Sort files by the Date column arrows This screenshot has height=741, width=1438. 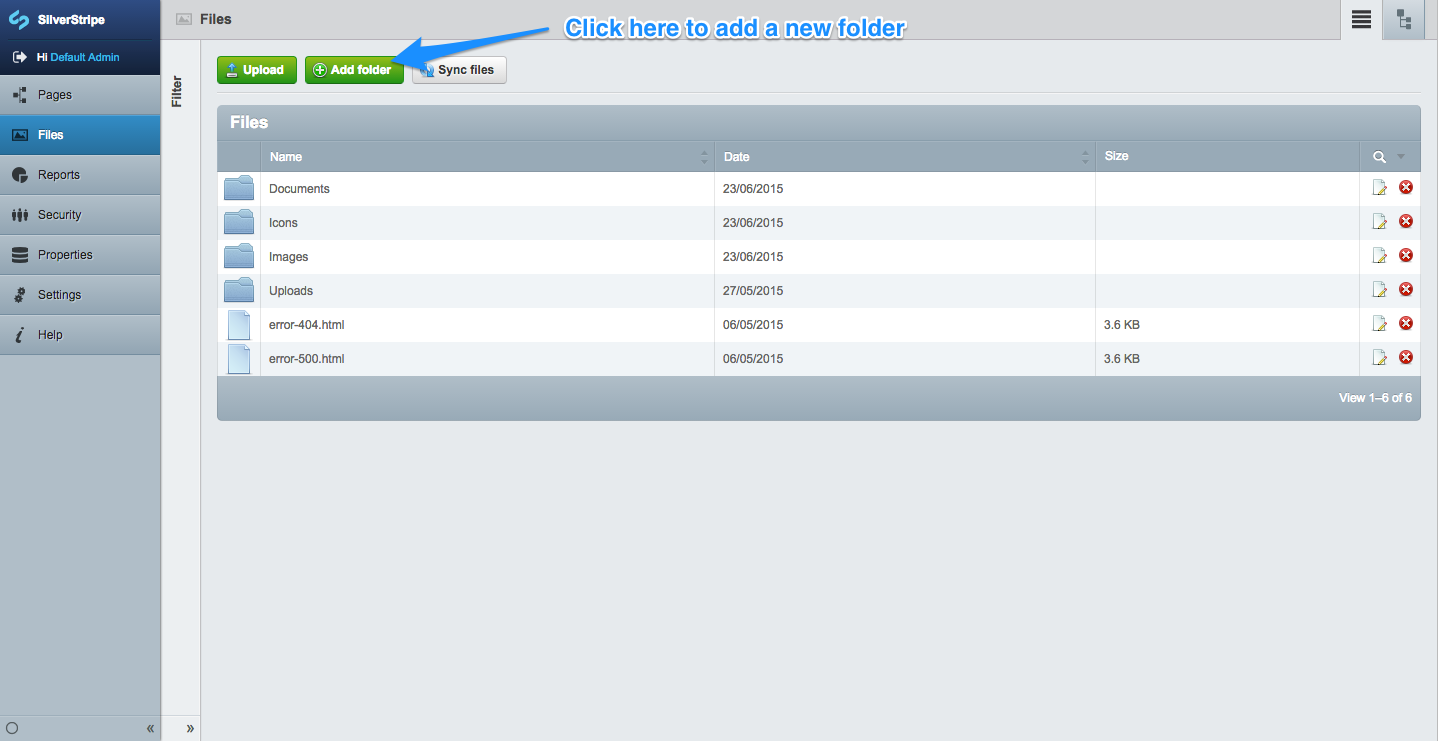(1084, 157)
